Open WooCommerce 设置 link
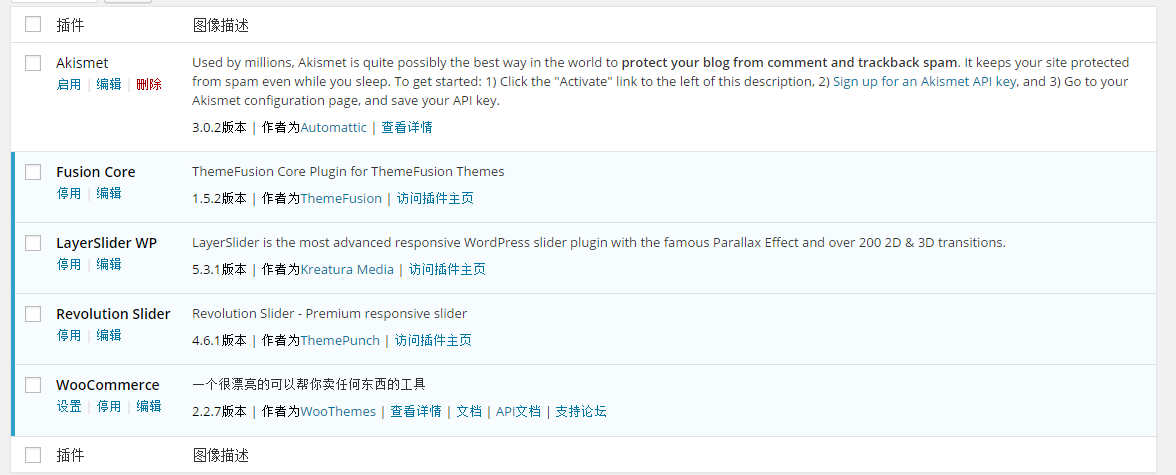This screenshot has width=1176, height=475. pyautogui.click(x=69, y=407)
